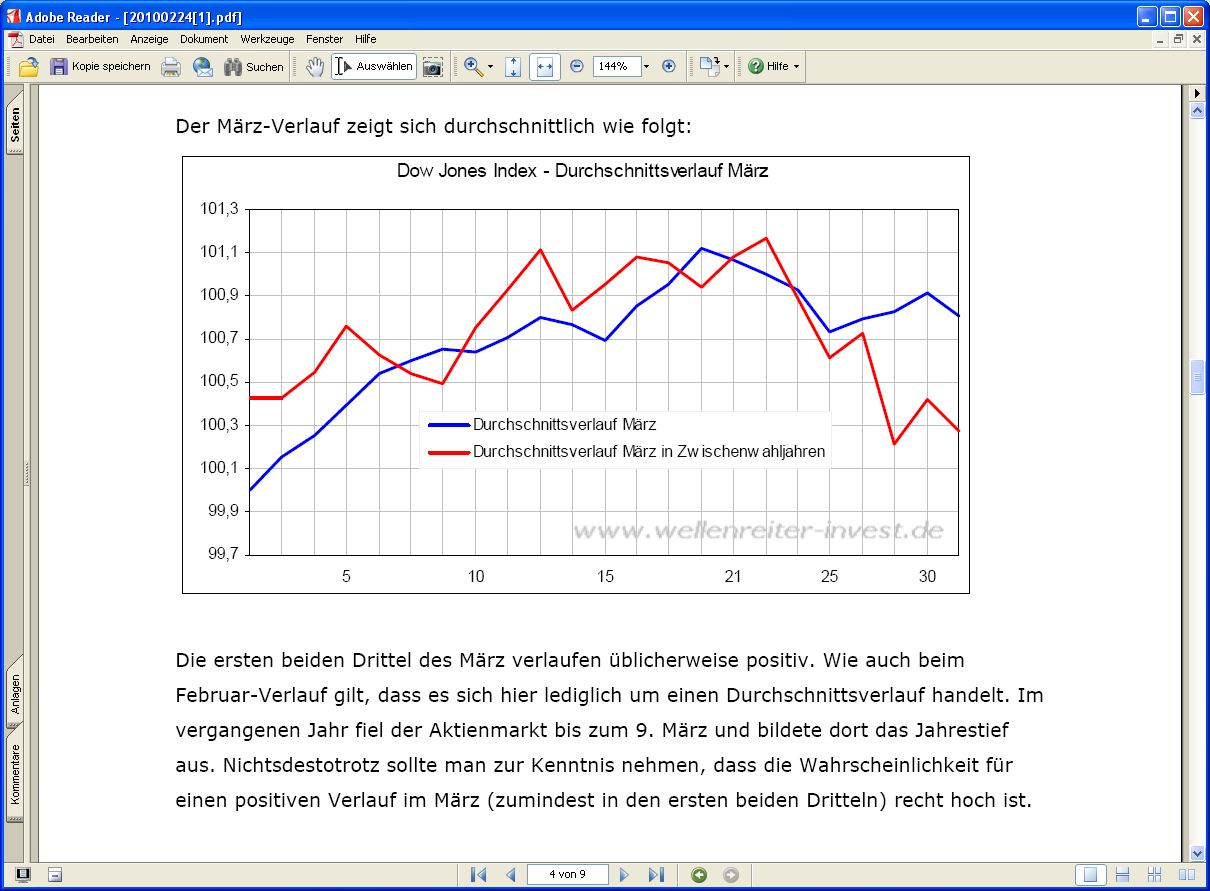Screen dimensions: 1210x891
Task: Click the PDF document icon in menu bar
Action: pos(15,39)
